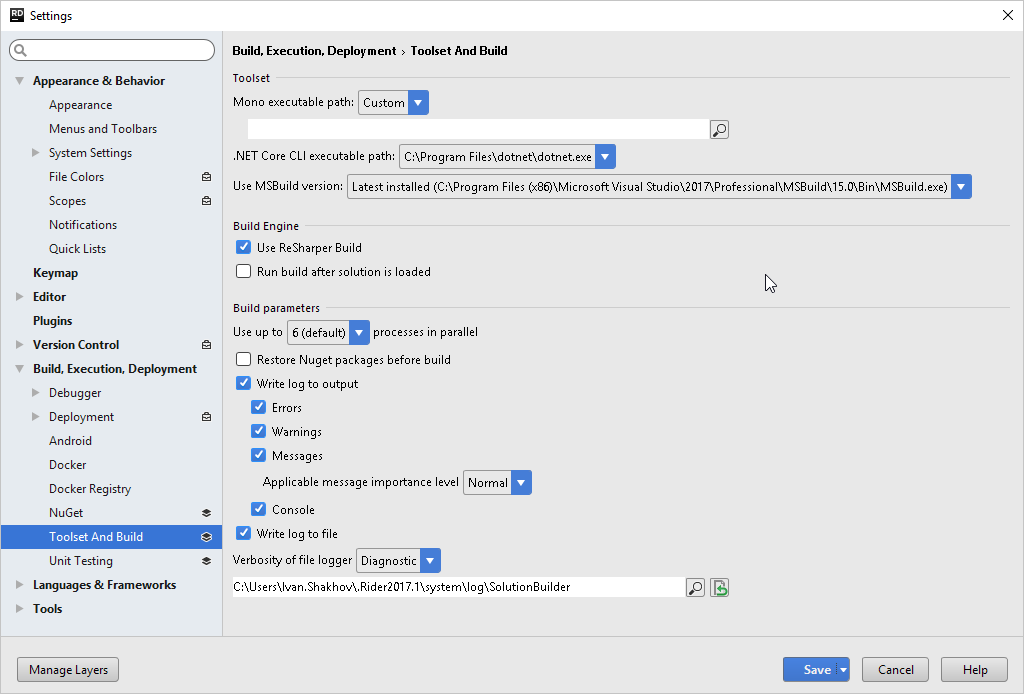Enable Restore Nuget packages before build

[x=243, y=360]
